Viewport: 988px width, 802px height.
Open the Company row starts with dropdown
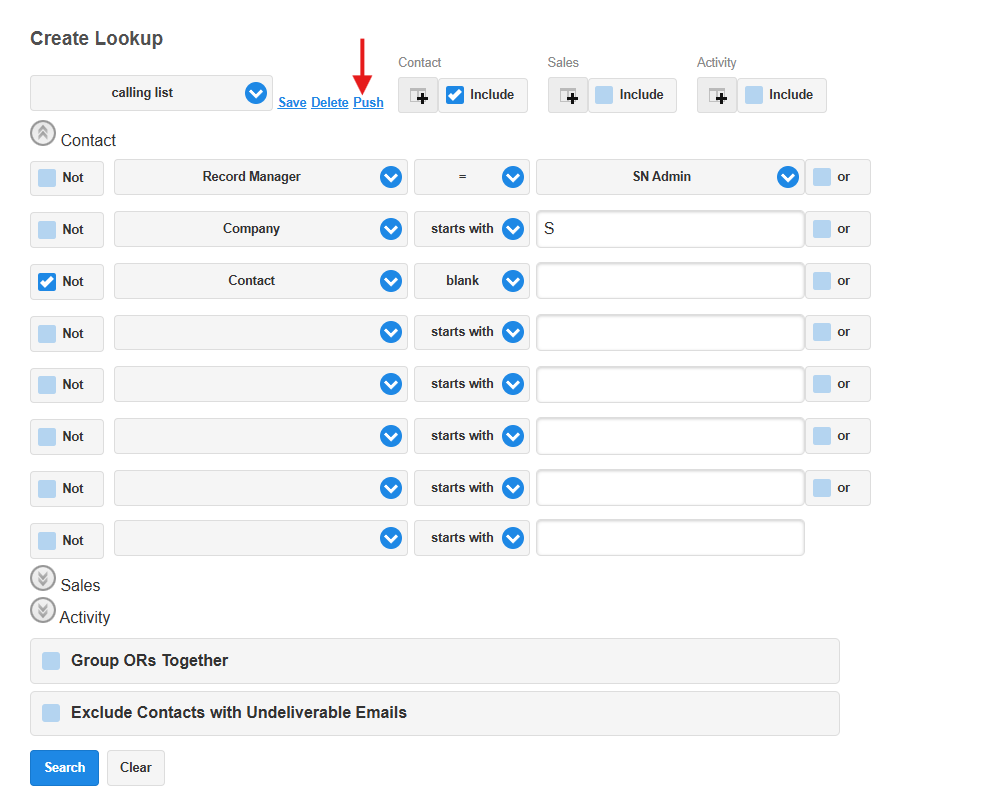(x=472, y=229)
